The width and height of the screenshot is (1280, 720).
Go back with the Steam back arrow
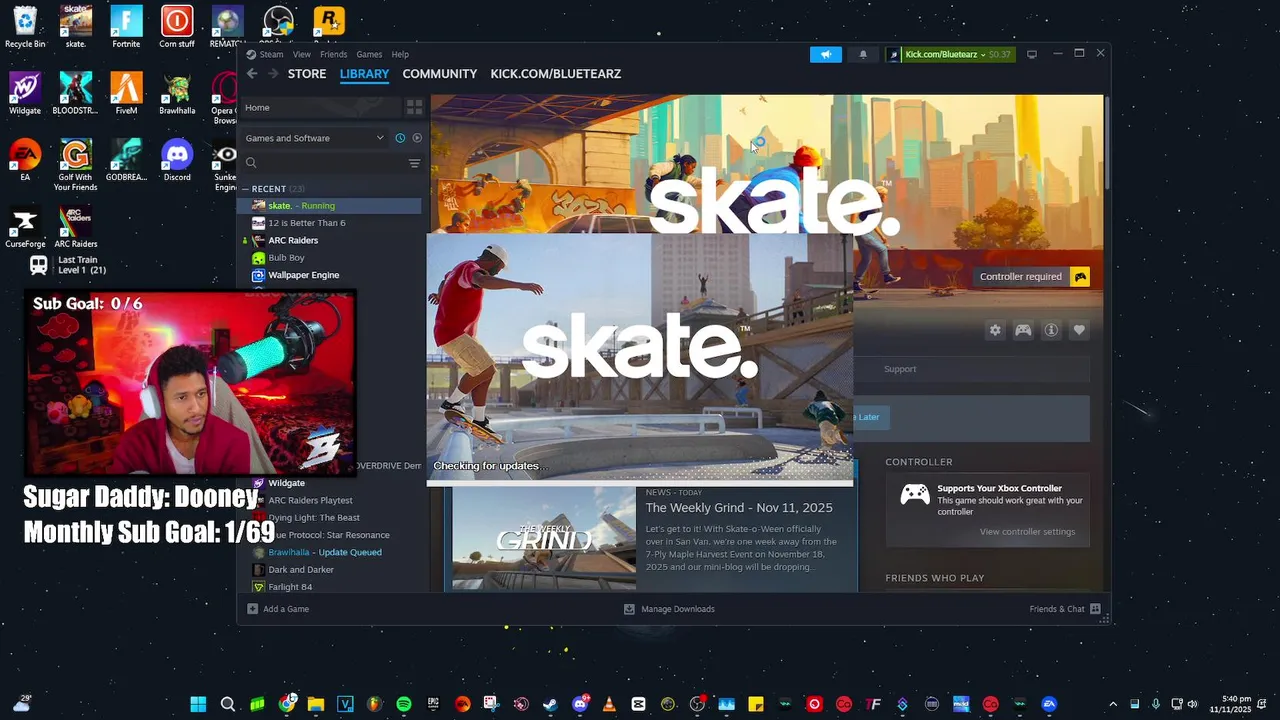252,74
